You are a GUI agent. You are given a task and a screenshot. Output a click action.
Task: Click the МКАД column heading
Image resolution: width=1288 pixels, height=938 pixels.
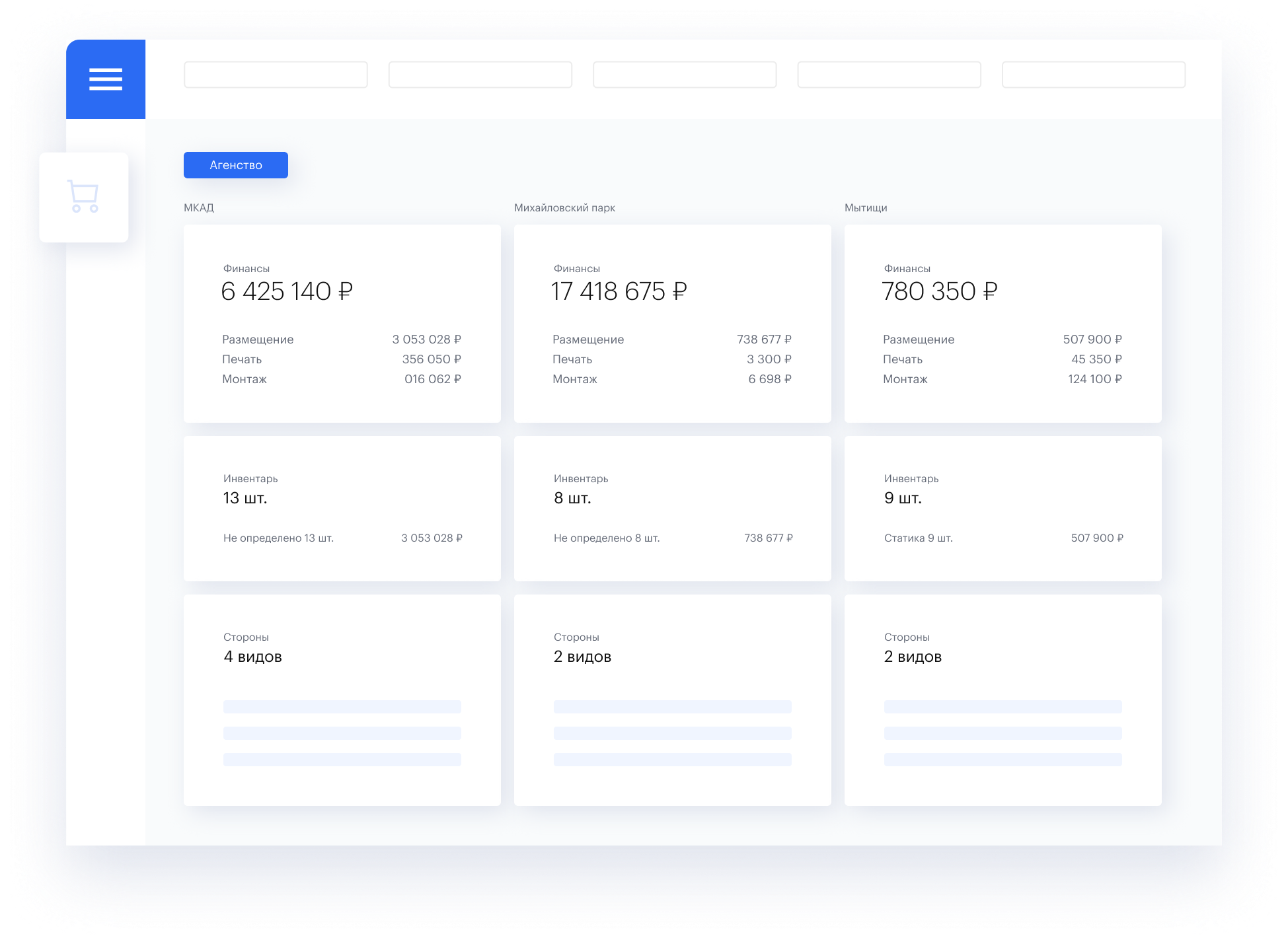coord(199,208)
